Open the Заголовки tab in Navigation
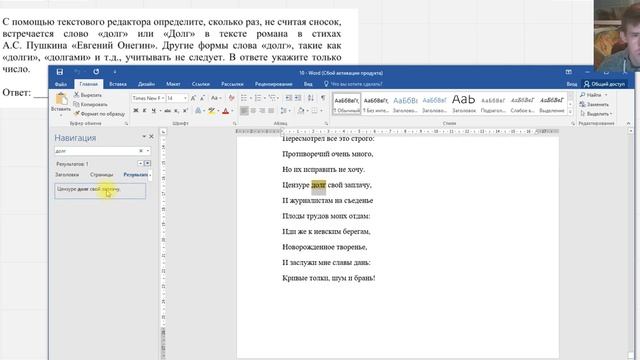This screenshot has height=360, width=640. click(67, 175)
